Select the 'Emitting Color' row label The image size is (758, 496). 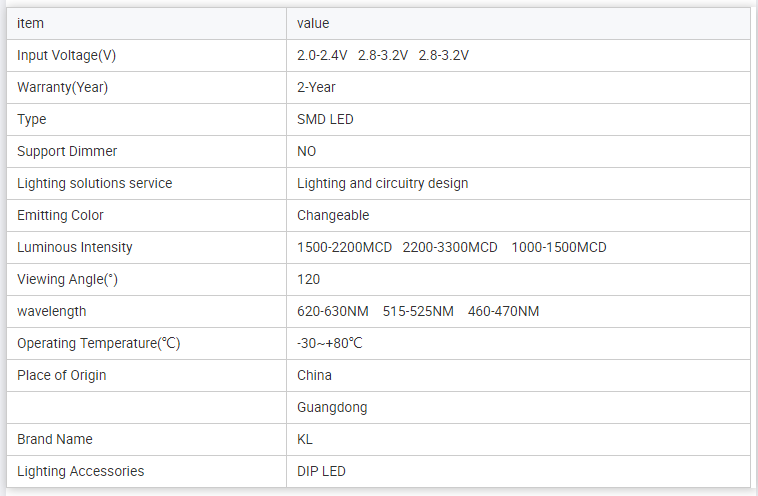click(60, 215)
